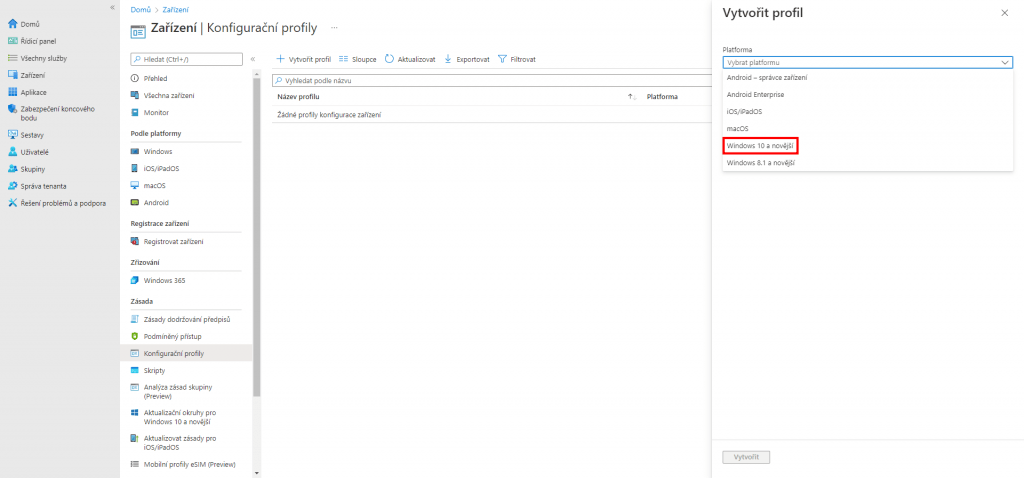Click the Zařízení breadcrumb link
This screenshot has height=478, width=1024.
(x=176, y=8)
